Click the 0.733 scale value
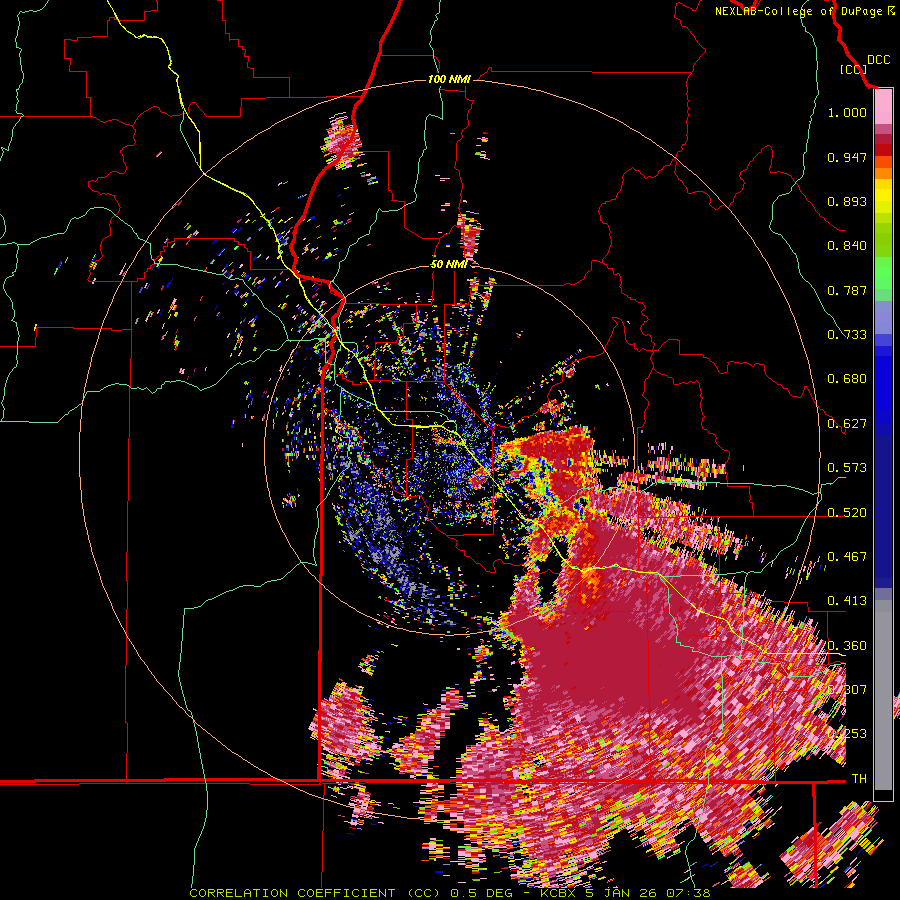This screenshot has width=900, height=900. click(847, 335)
